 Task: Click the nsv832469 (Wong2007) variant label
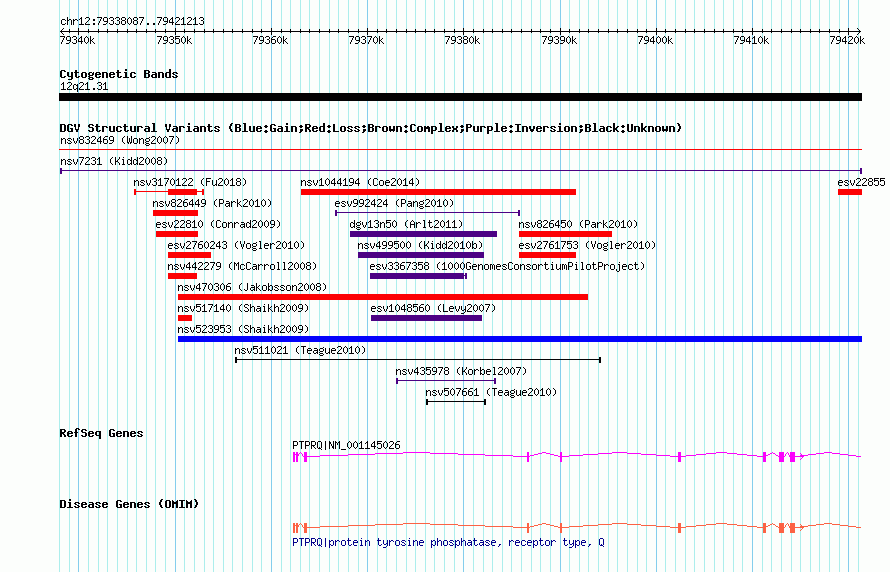(120, 140)
